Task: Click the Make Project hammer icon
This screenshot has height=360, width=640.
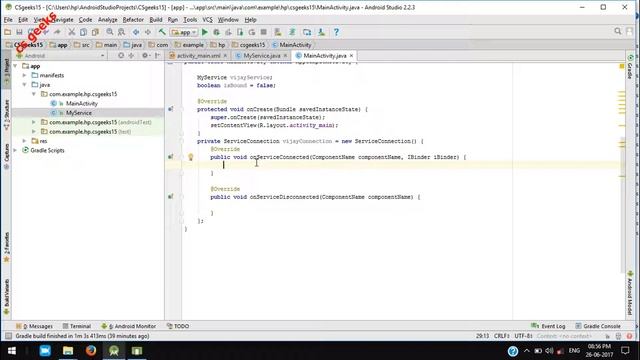Action: (x=162, y=32)
